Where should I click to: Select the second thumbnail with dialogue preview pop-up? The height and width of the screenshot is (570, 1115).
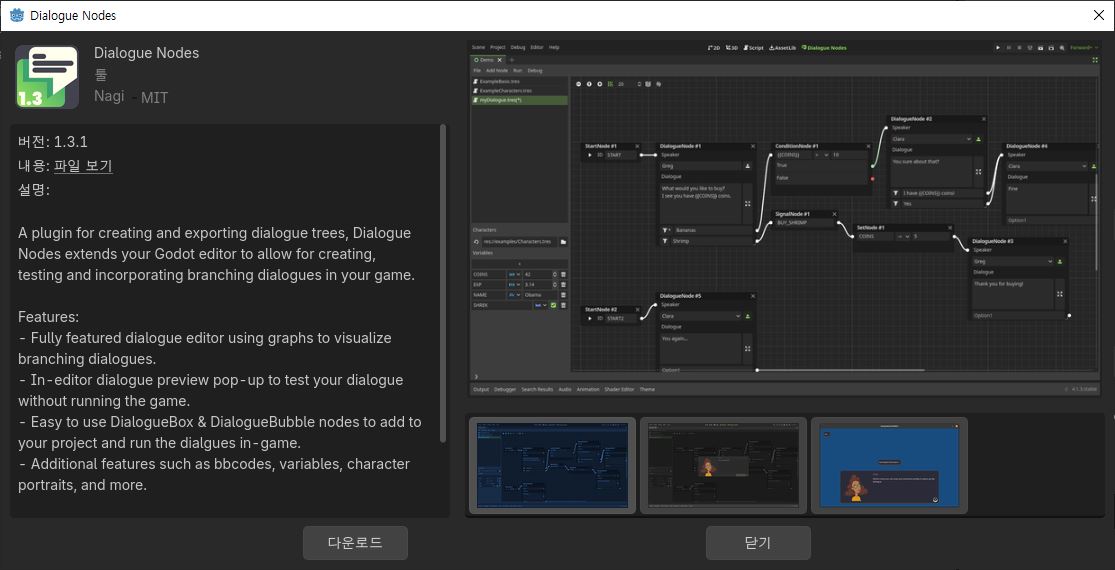coord(723,465)
